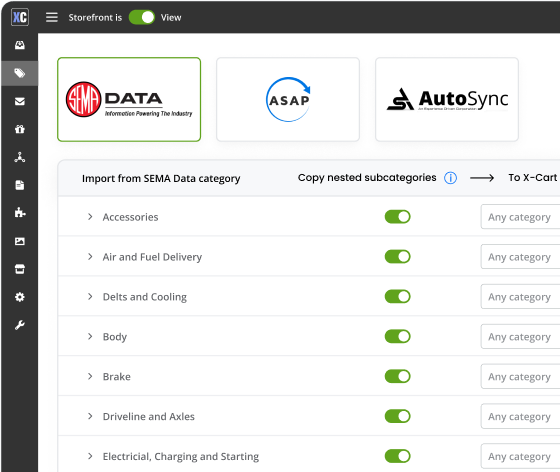This screenshot has height=472, width=560.
Task: Expand Electricial, Charging and Starting category
Action: point(90,456)
